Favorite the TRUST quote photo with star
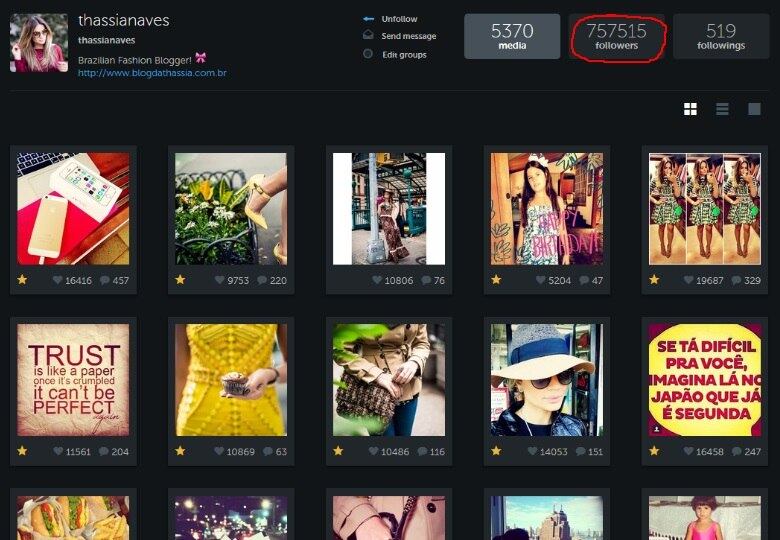780x540 pixels. [x=22, y=451]
